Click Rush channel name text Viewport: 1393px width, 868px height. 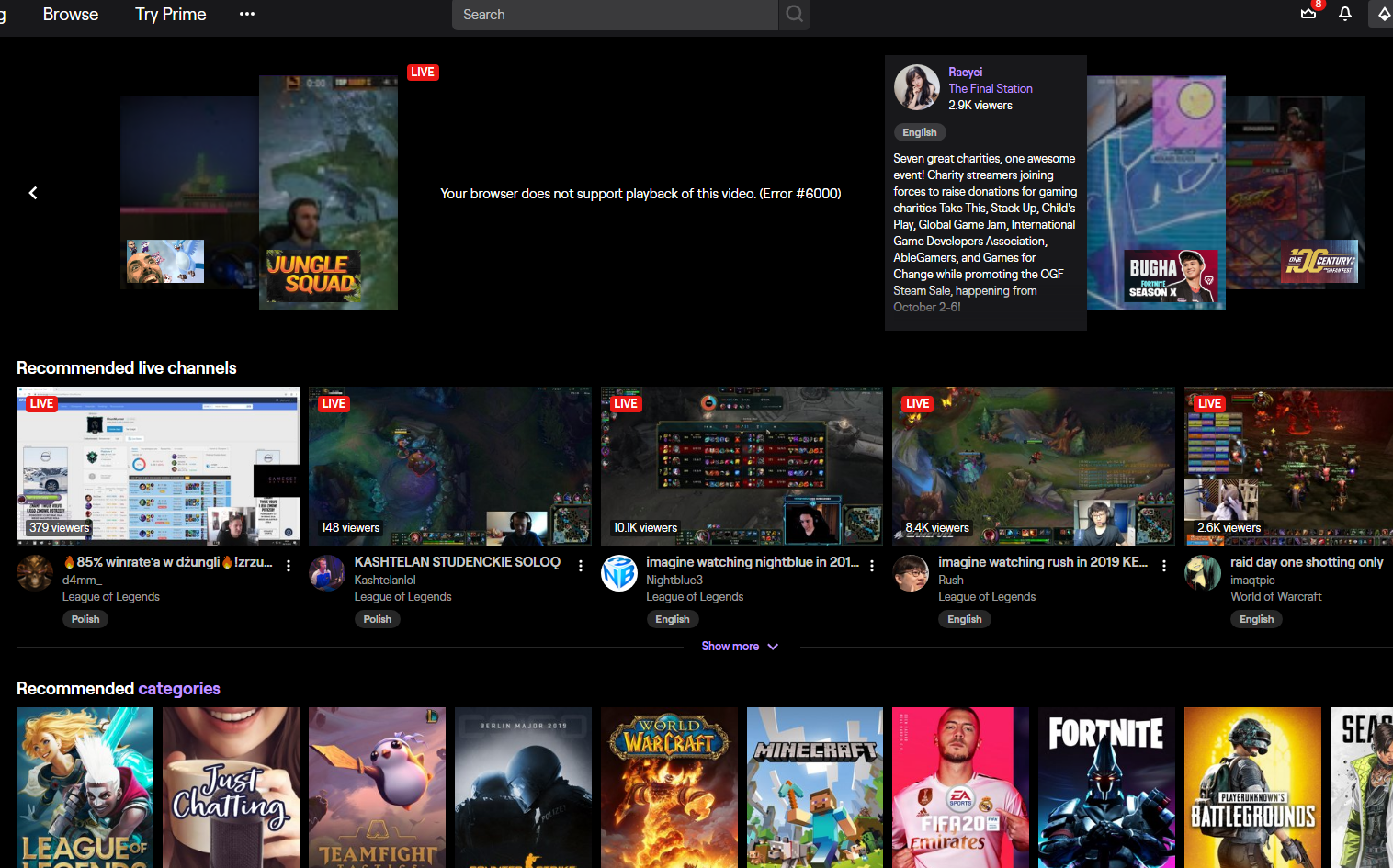pos(951,581)
